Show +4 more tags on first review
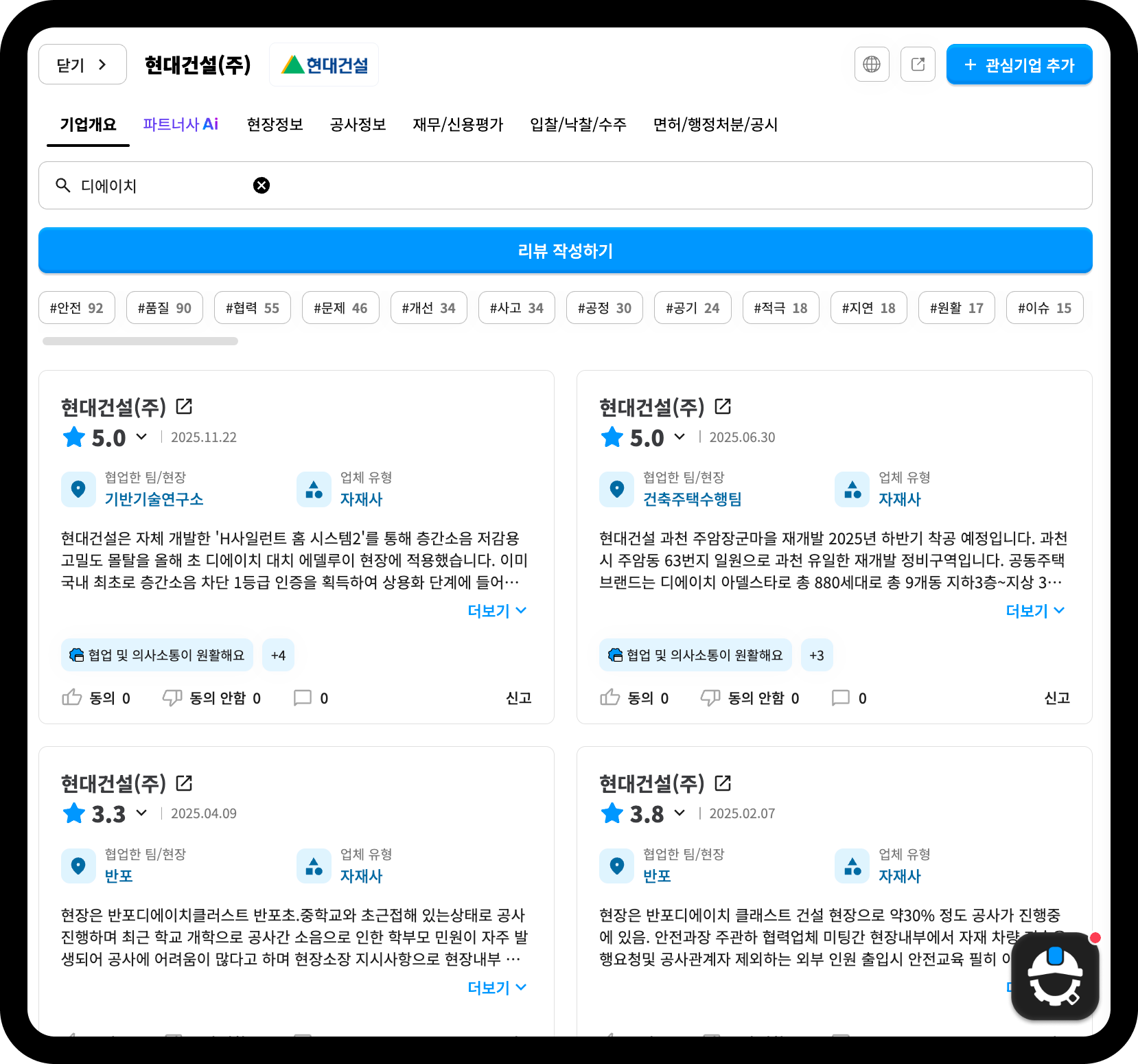1138x1064 pixels. coord(278,655)
